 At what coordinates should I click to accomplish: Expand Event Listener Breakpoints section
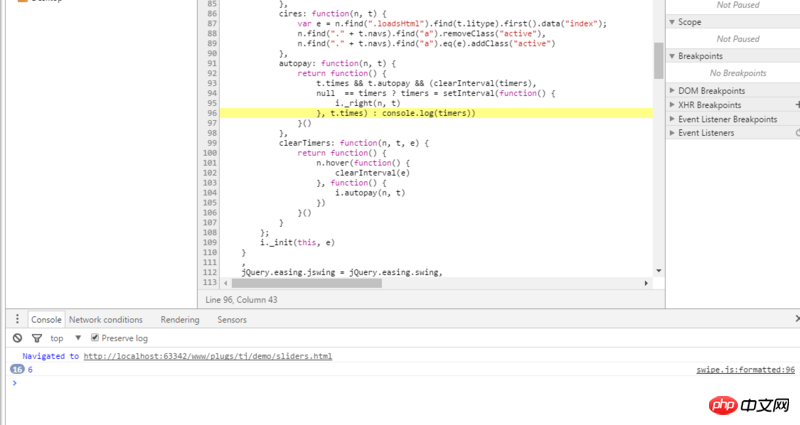672,119
